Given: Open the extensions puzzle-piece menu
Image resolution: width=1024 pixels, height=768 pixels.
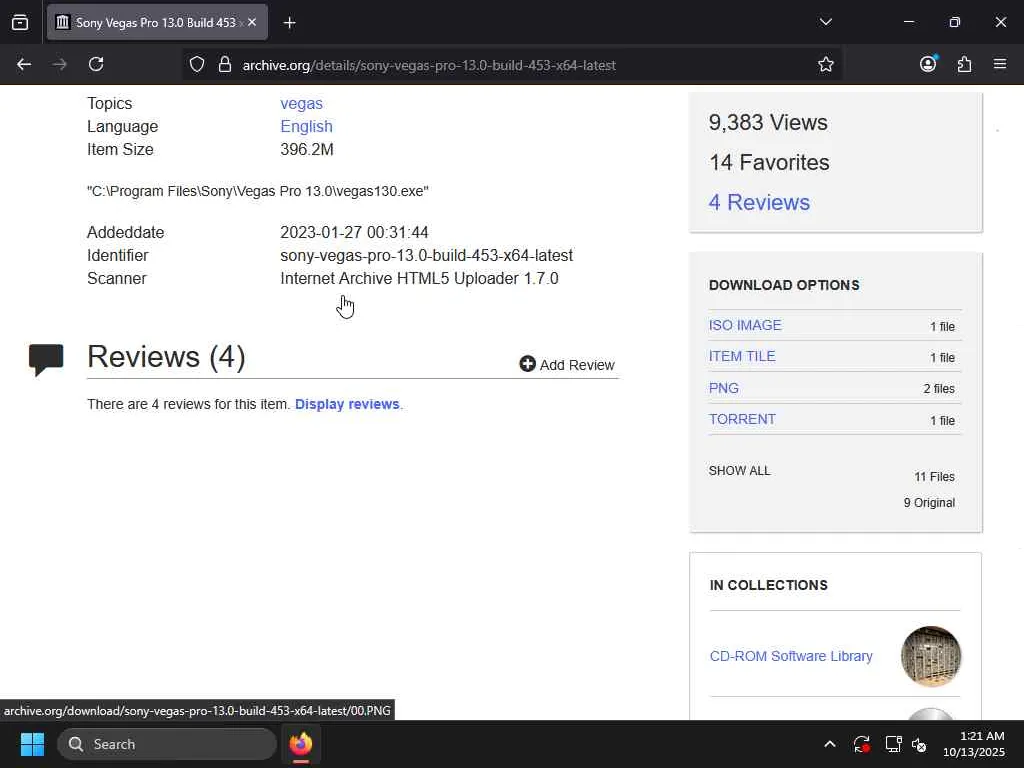Looking at the screenshot, I should click(964, 64).
